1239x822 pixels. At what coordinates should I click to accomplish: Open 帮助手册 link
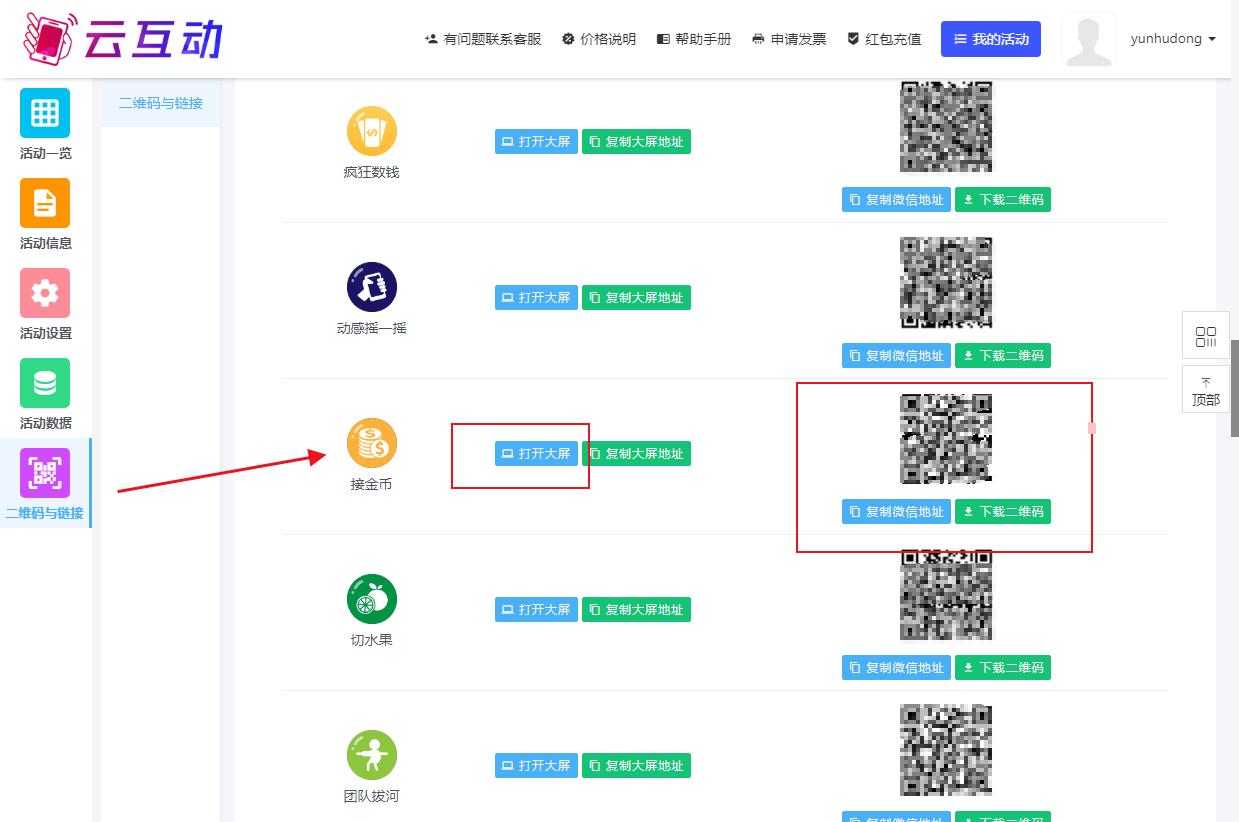[x=694, y=39]
